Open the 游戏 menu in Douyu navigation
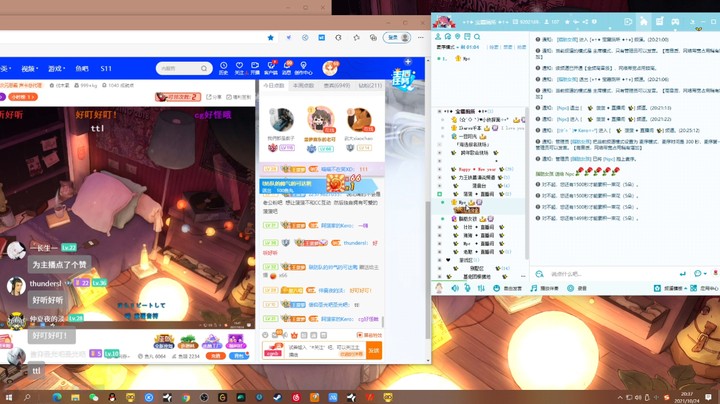This screenshot has height=404, width=720. [x=56, y=68]
